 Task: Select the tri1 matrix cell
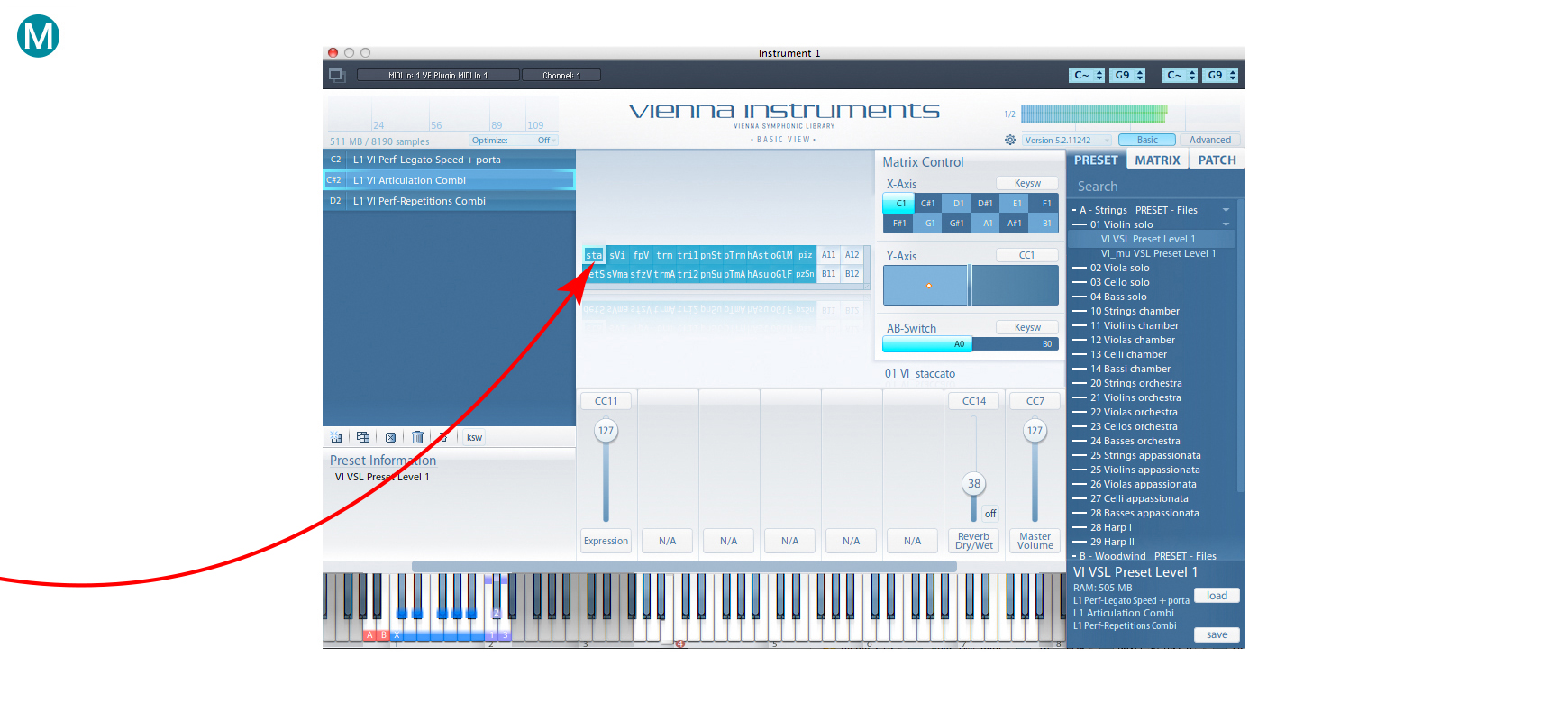688,255
